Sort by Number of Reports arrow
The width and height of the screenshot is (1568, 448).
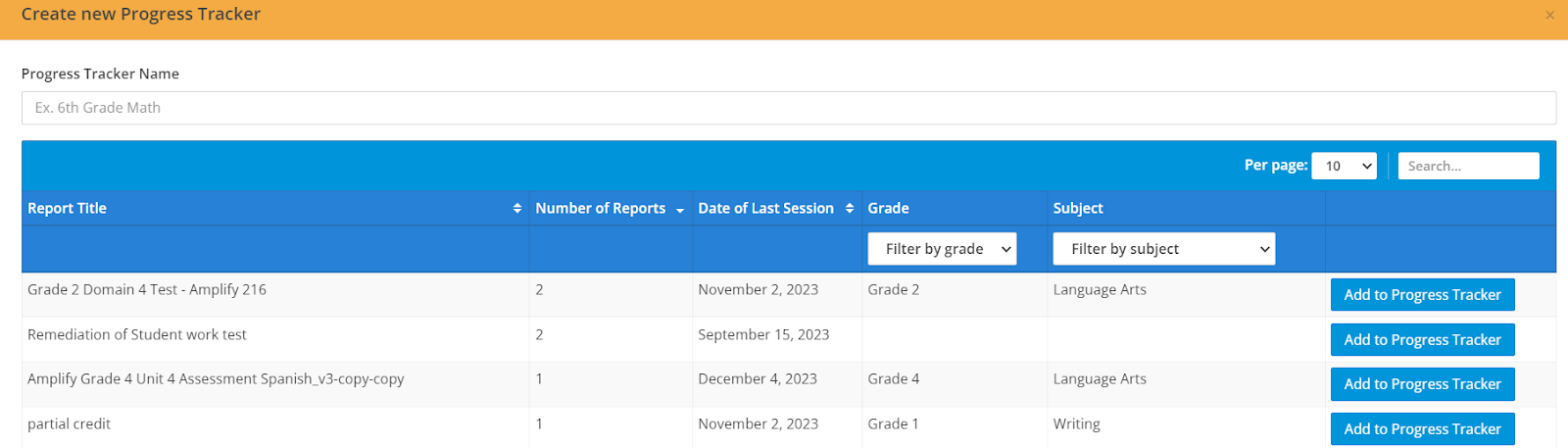pos(680,210)
